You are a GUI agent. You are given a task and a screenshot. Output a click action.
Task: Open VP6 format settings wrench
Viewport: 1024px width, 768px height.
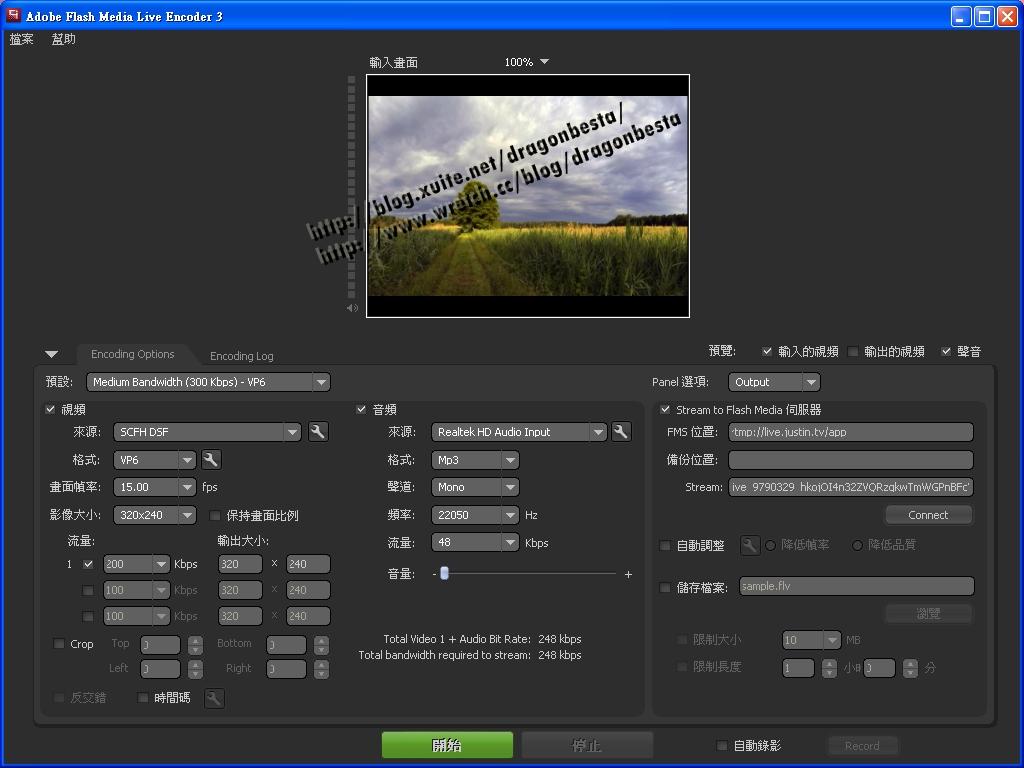point(211,459)
